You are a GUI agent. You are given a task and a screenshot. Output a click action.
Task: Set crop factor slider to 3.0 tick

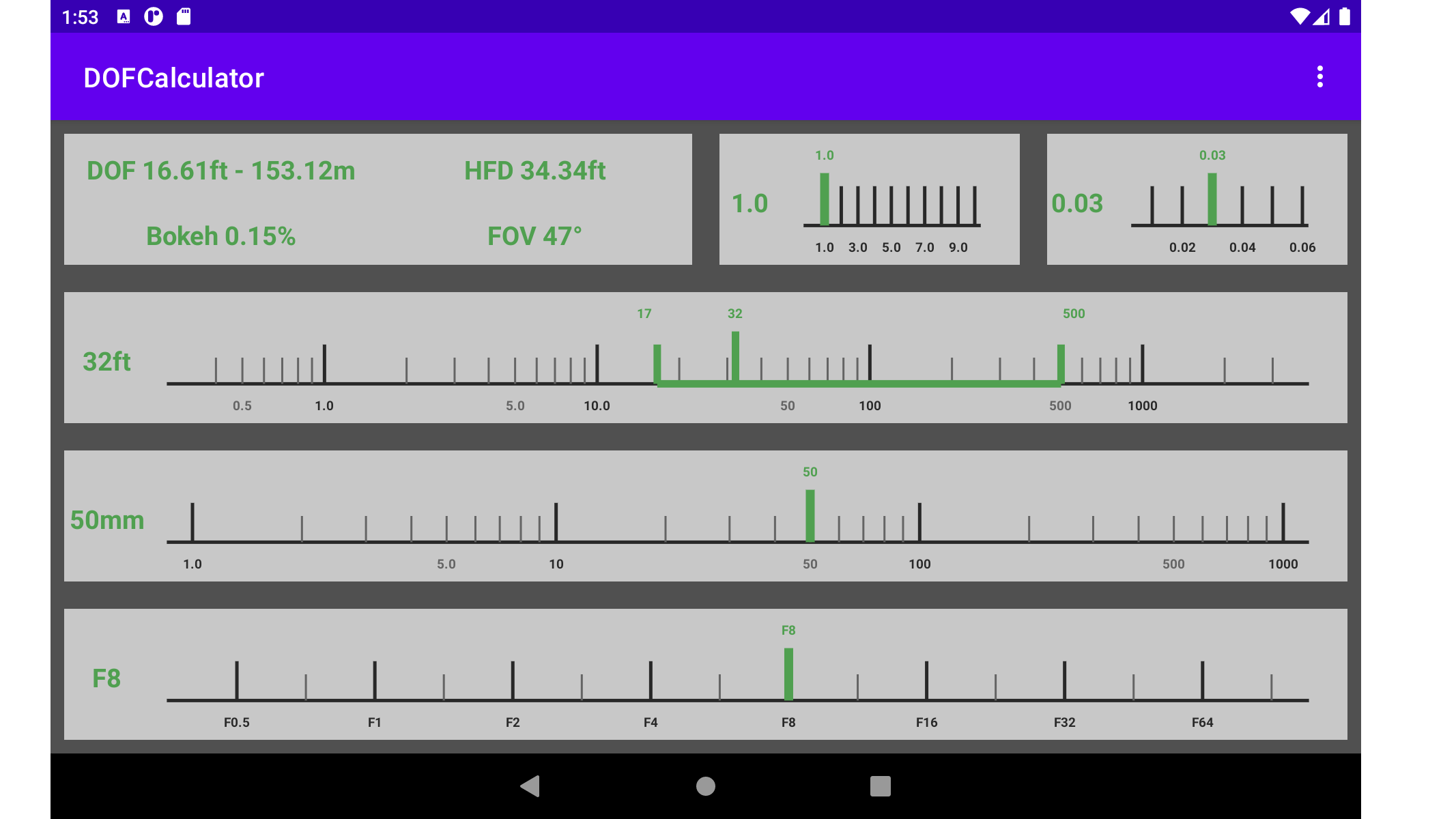(857, 205)
